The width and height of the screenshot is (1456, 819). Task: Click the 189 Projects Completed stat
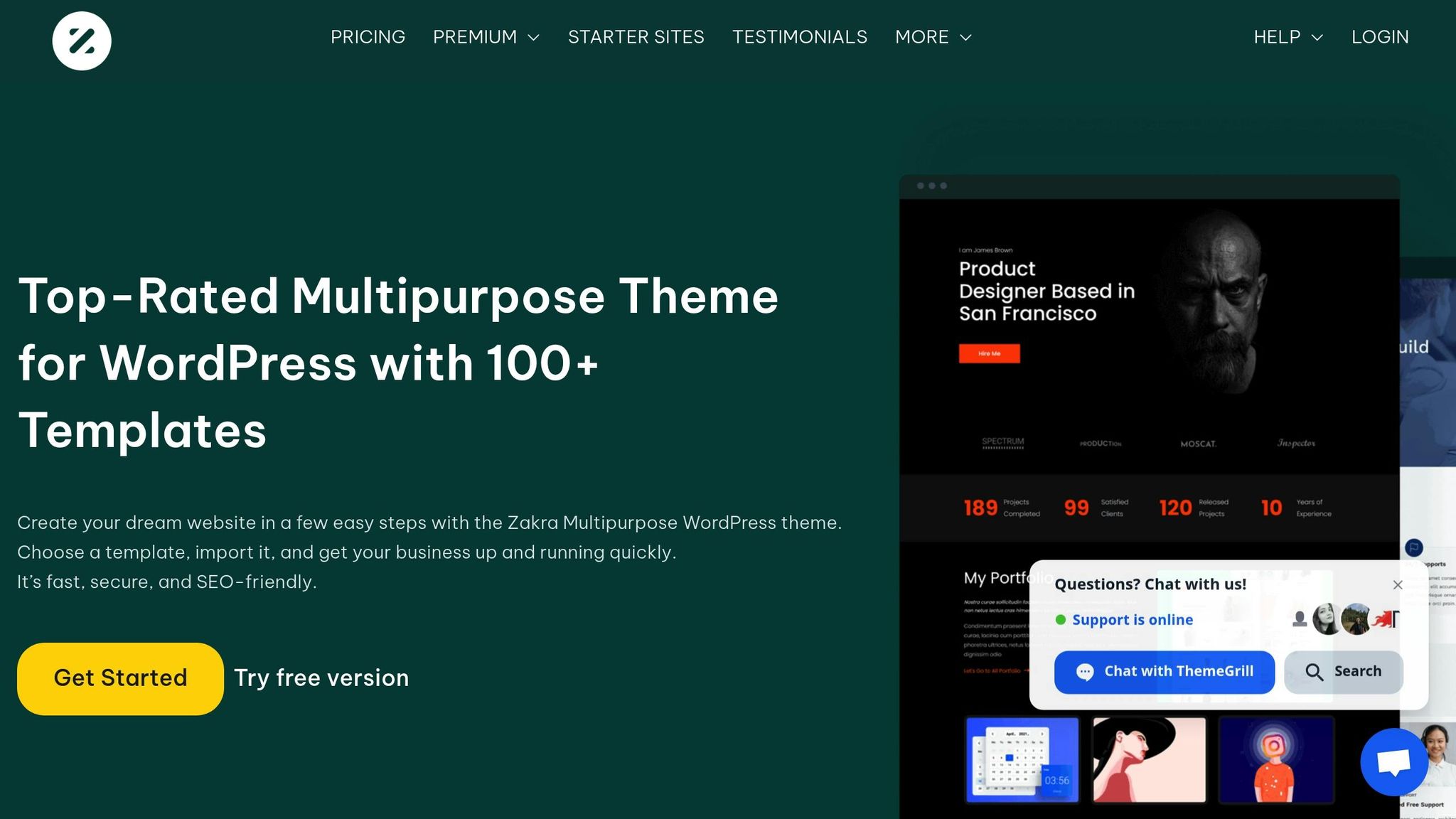pyautogui.click(x=1002, y=508)
